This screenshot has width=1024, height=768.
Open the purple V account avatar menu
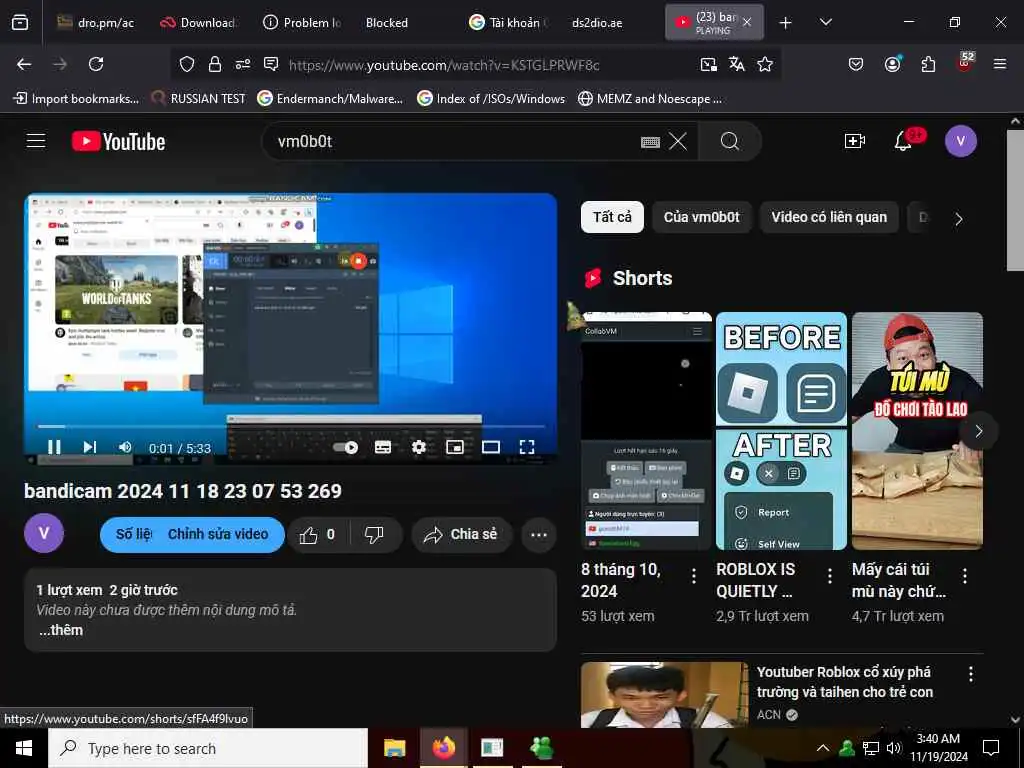tap(960, 141)
